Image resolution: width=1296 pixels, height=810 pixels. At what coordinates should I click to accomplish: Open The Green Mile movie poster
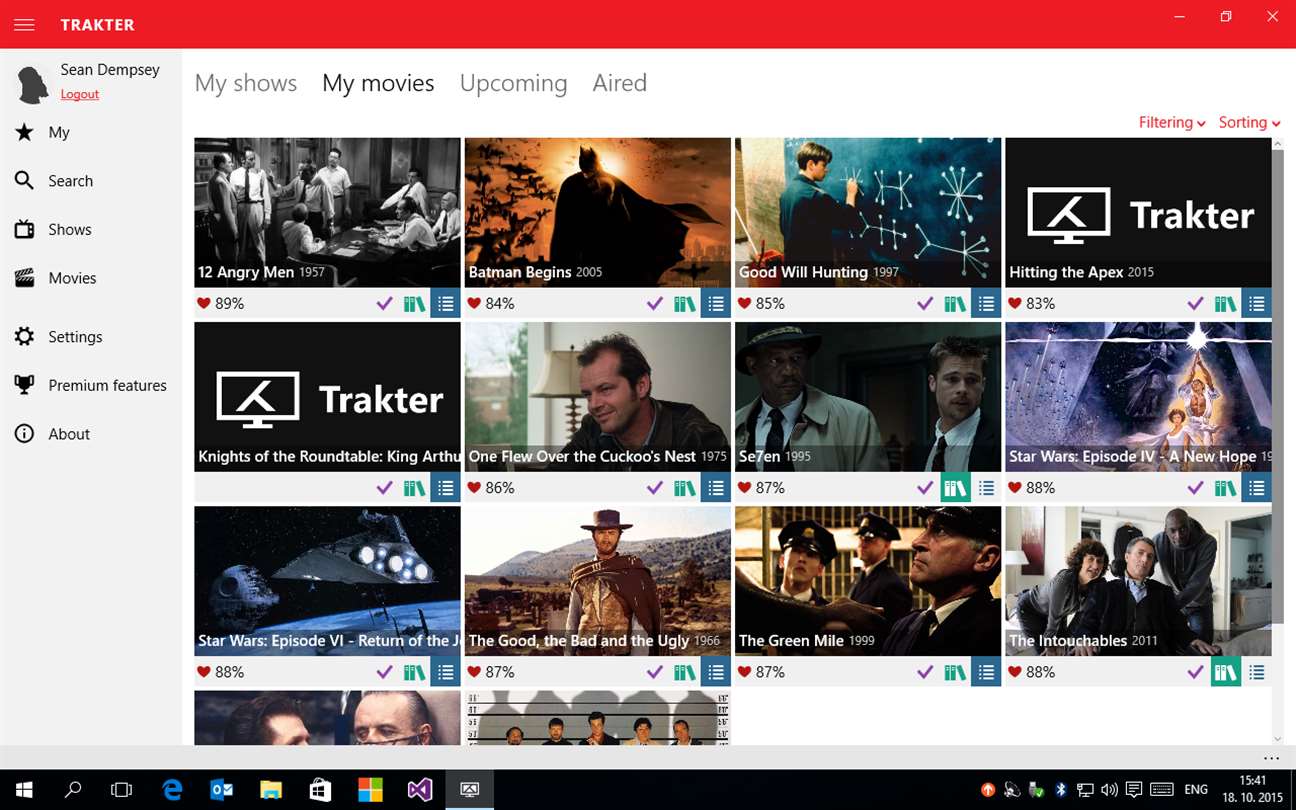(867, 580)
